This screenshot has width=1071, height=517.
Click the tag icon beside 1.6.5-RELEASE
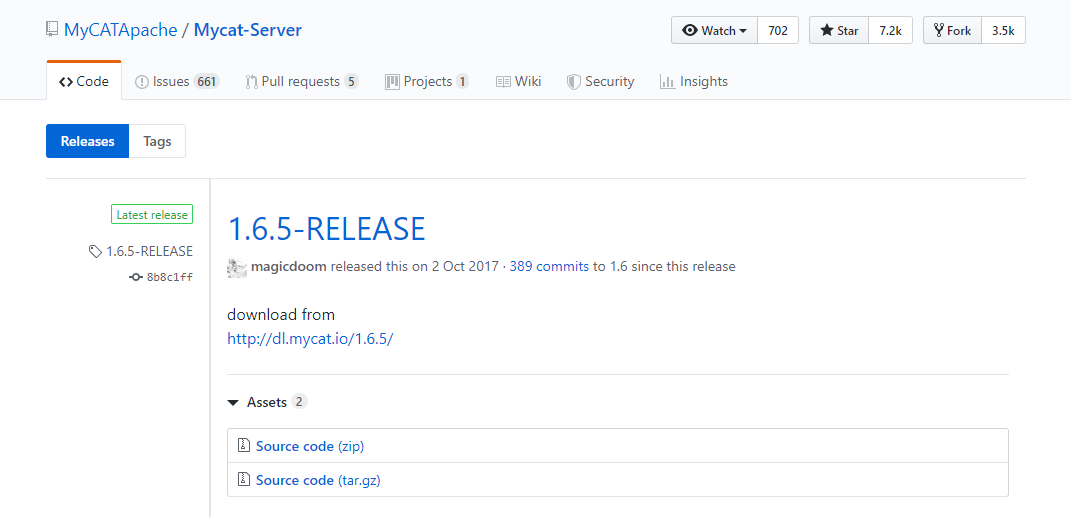[95, 252]
